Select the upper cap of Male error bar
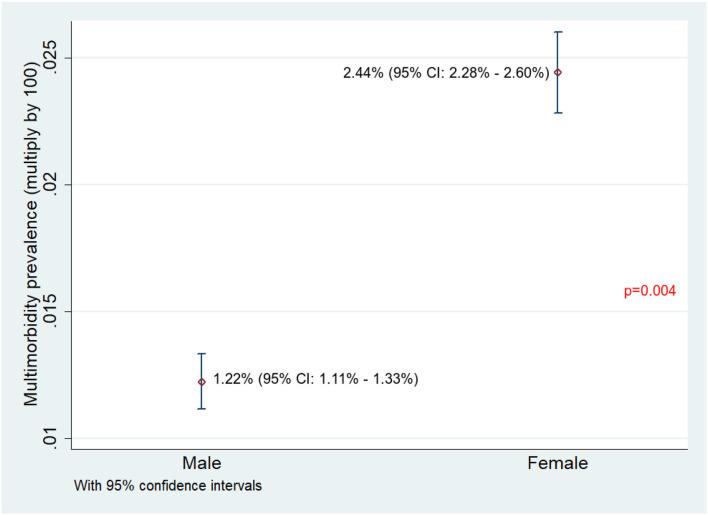This screenshot has height=515, width=708. click(202, 354)
